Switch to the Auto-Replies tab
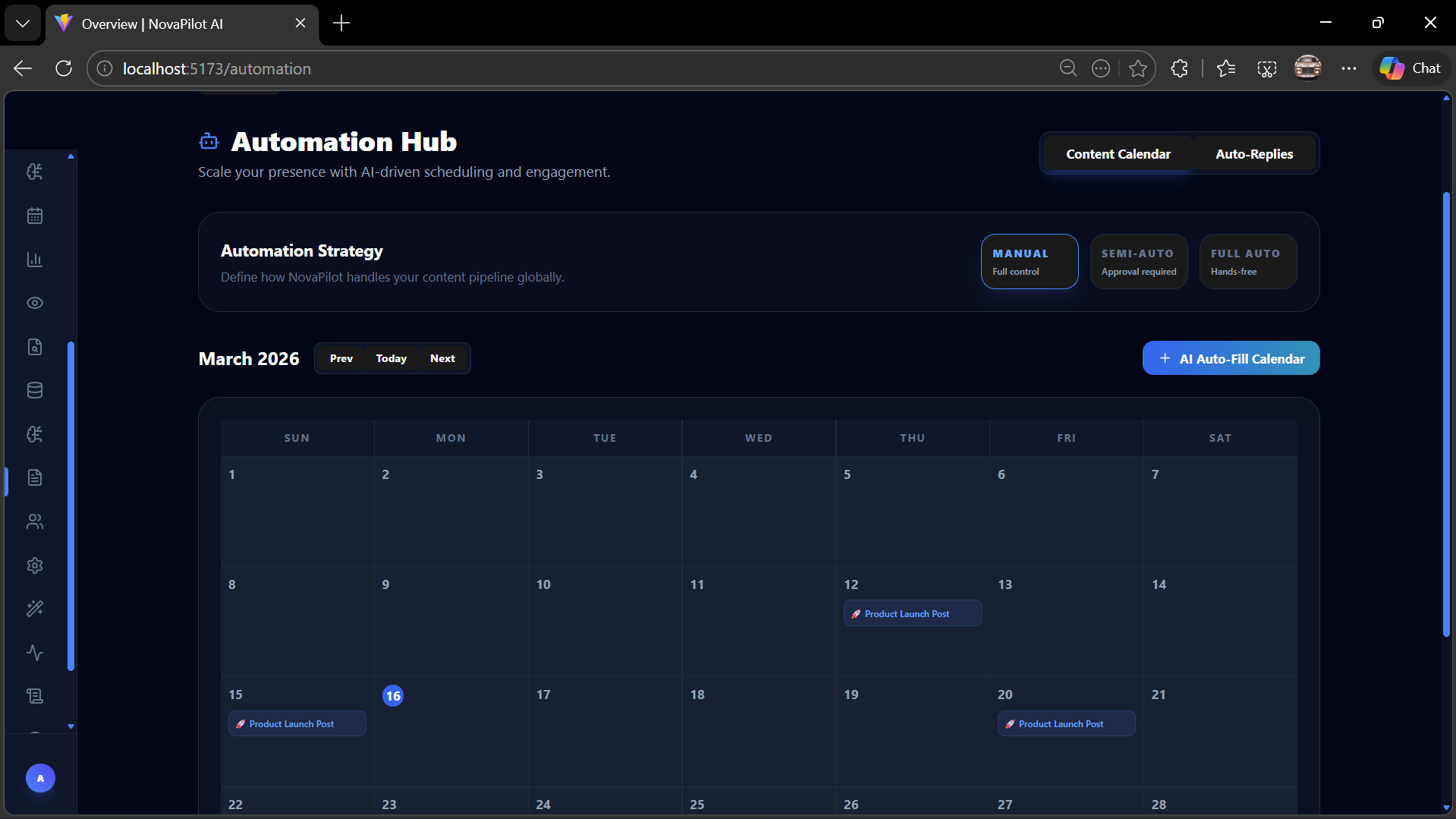The height and width of the screenshot is (819, 1456). click(x=1254, y=154)
